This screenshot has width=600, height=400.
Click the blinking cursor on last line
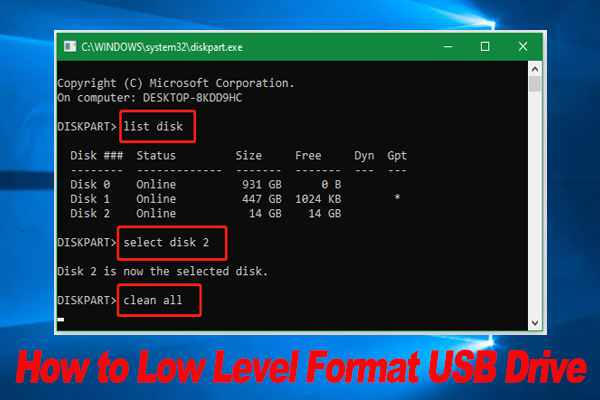tap(61, 319)
